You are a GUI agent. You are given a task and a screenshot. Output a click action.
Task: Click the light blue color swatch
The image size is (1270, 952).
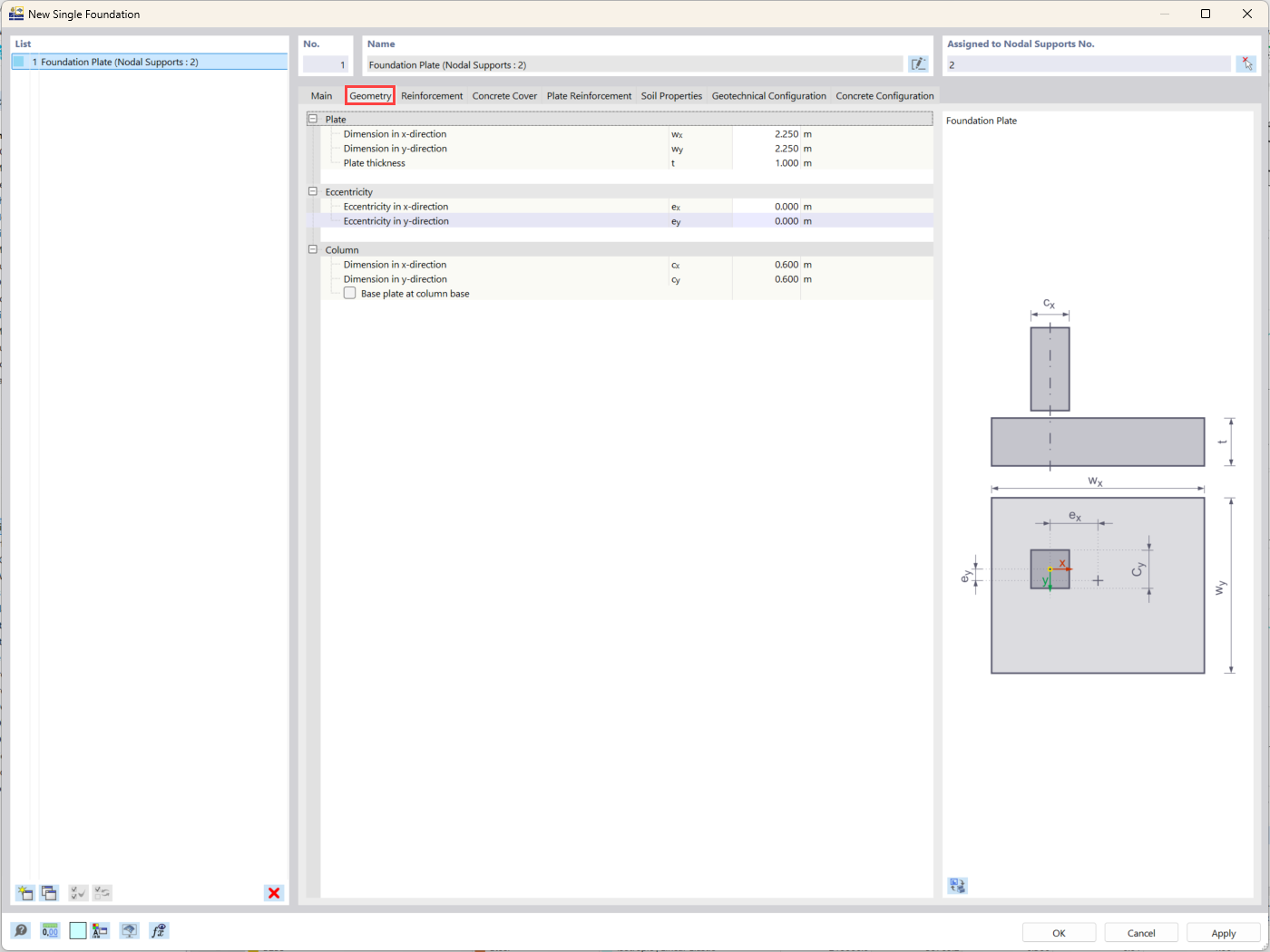77,930
